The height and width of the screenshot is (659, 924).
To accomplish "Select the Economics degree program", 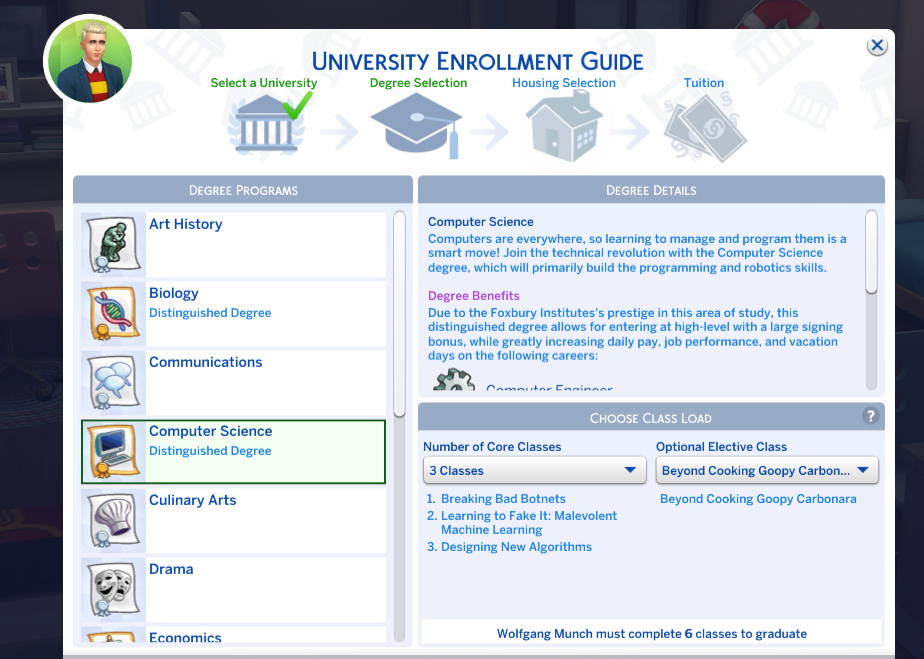I will tap(233, 635).
